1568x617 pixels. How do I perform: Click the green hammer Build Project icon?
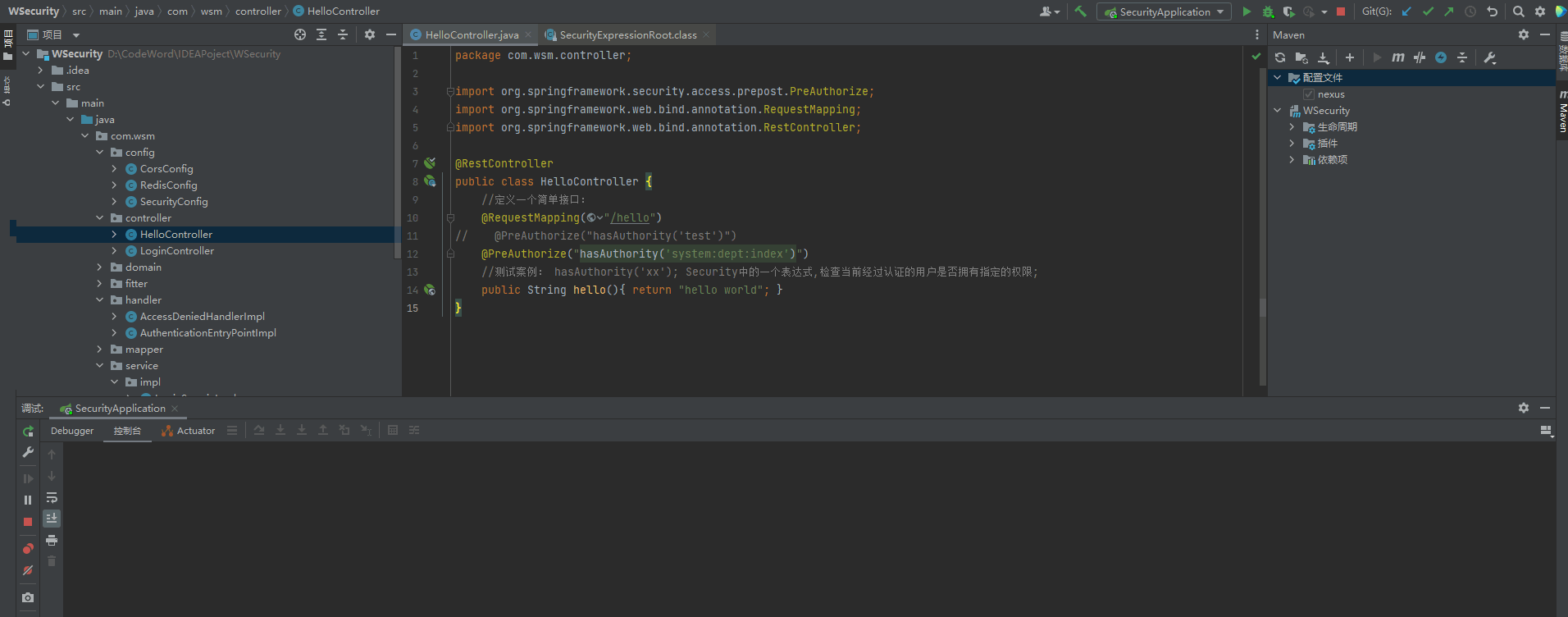tap(1080, 11)
